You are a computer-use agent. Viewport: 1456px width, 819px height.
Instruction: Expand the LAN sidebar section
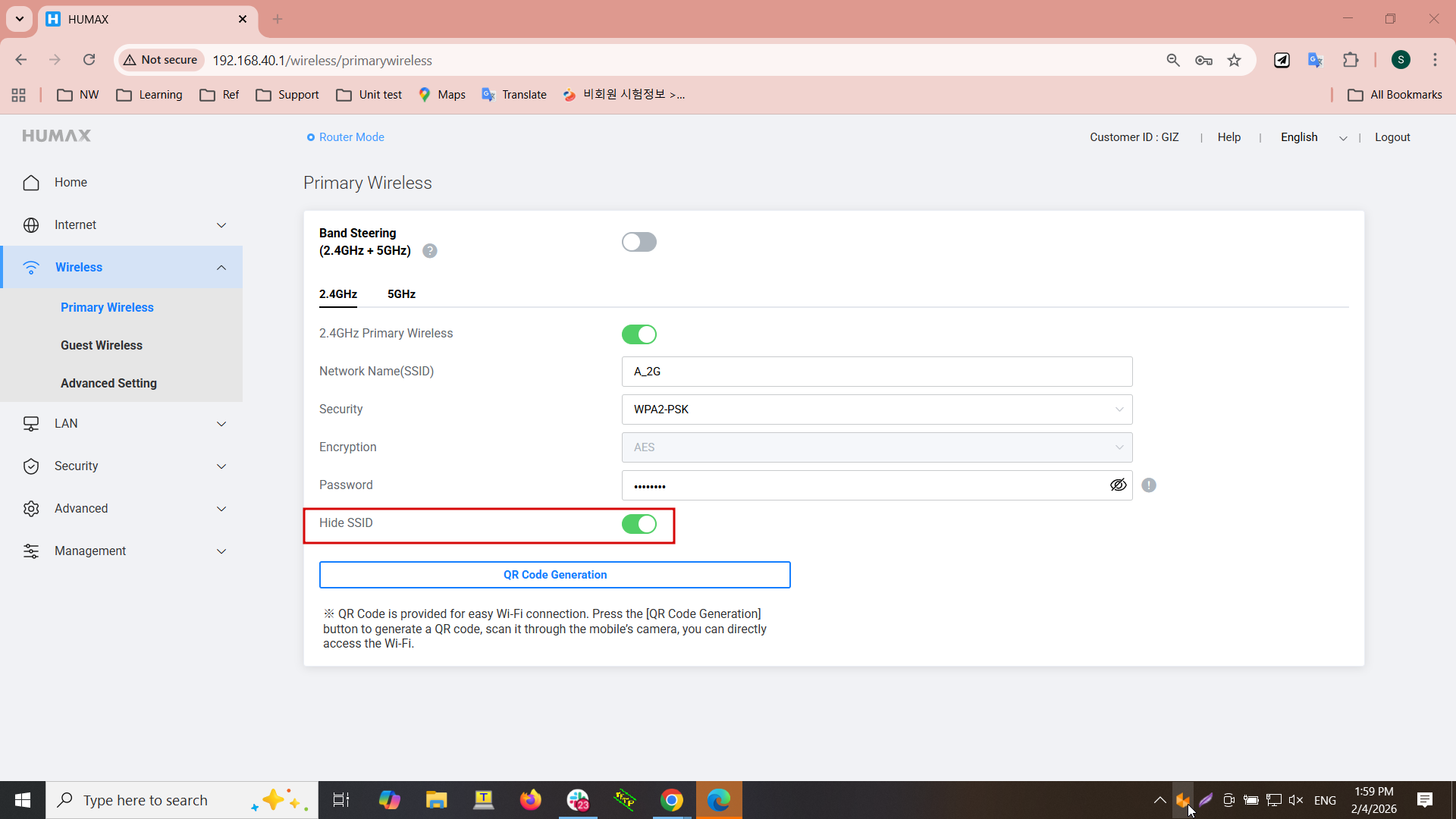[121, 424]
